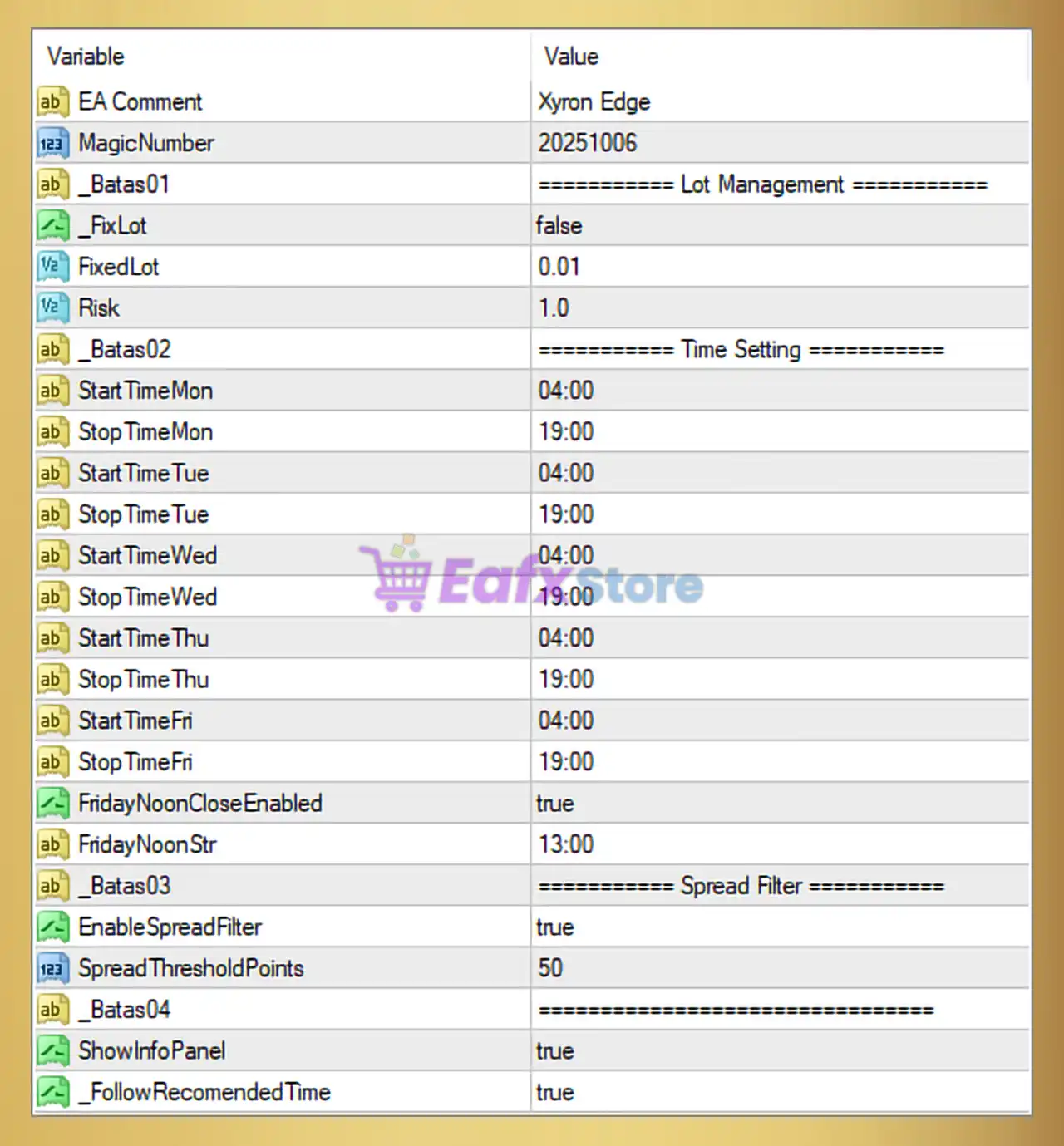Image resolution: width=1064 pixels, height=1146 pixels.
Task: Click the string icon beside StopTimeMon
Action: pyautogui.click(x=52, y=431)
